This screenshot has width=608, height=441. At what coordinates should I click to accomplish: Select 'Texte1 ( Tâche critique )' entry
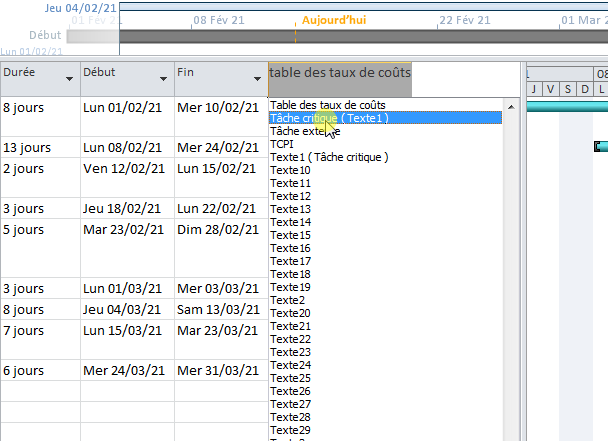(329, 157)
